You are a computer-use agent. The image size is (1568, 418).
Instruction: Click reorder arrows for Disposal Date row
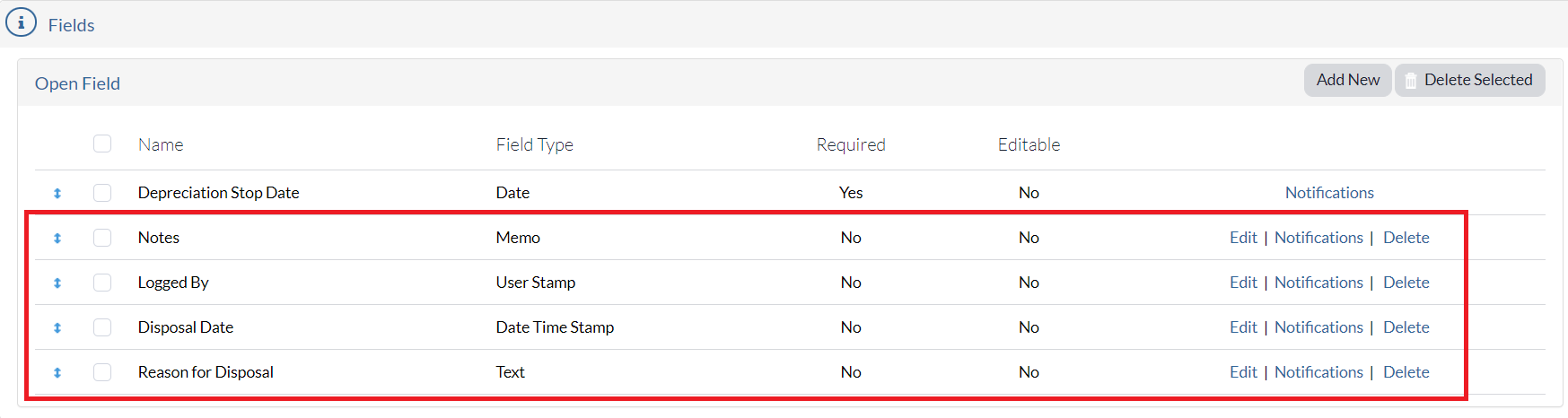click(57, 327)
